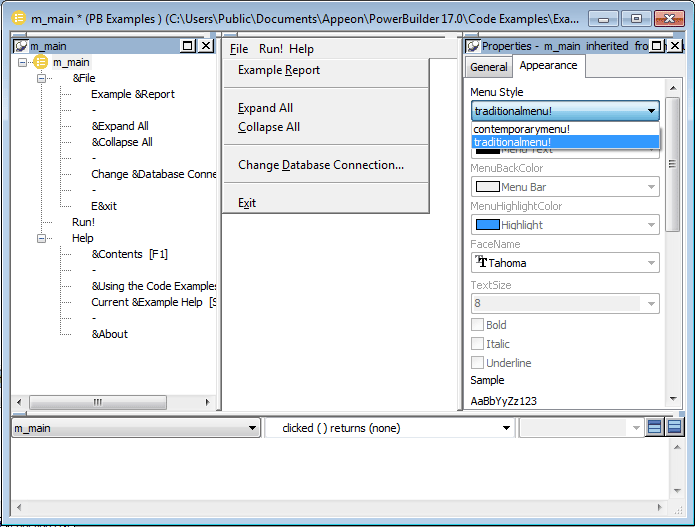Select &About item in the menu tree
Screen dimensions: 696x527
coord(110,334)
